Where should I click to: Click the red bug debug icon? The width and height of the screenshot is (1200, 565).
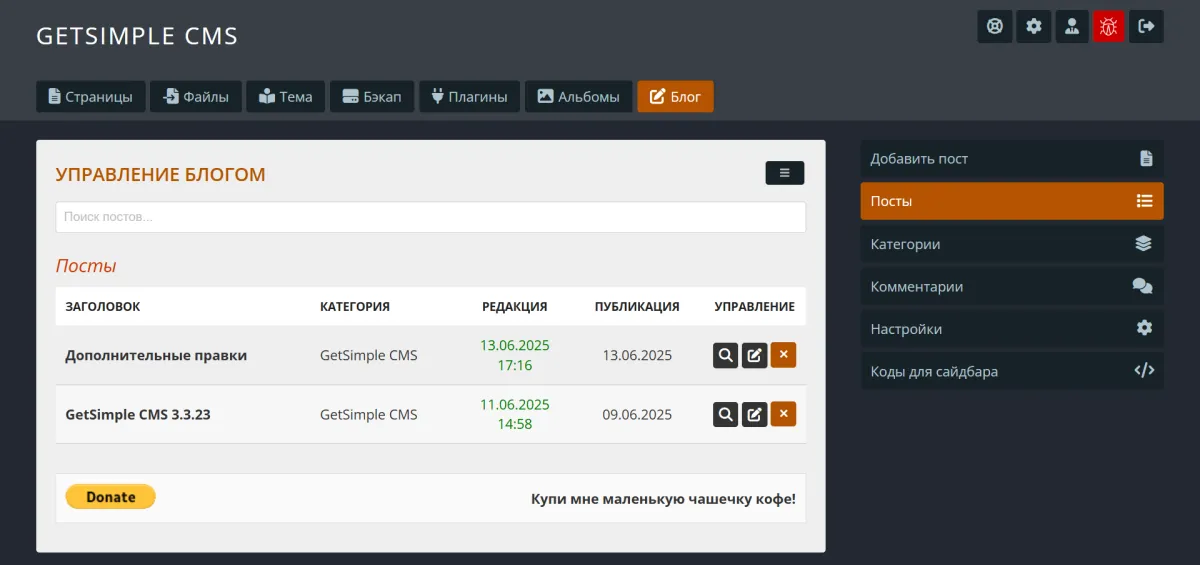[x=1108, y=26]
